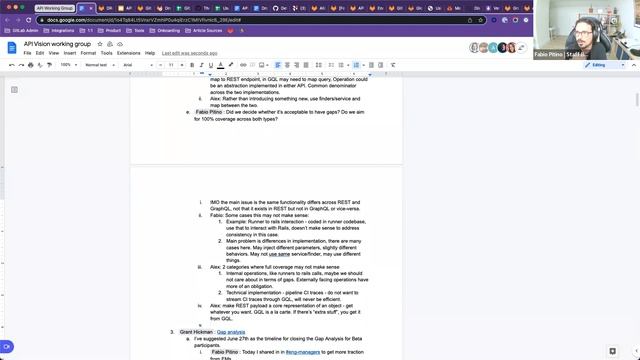Screen dimensions: 640x360
Task: Click the Clear formatting icon
Action: click(393, 65)
